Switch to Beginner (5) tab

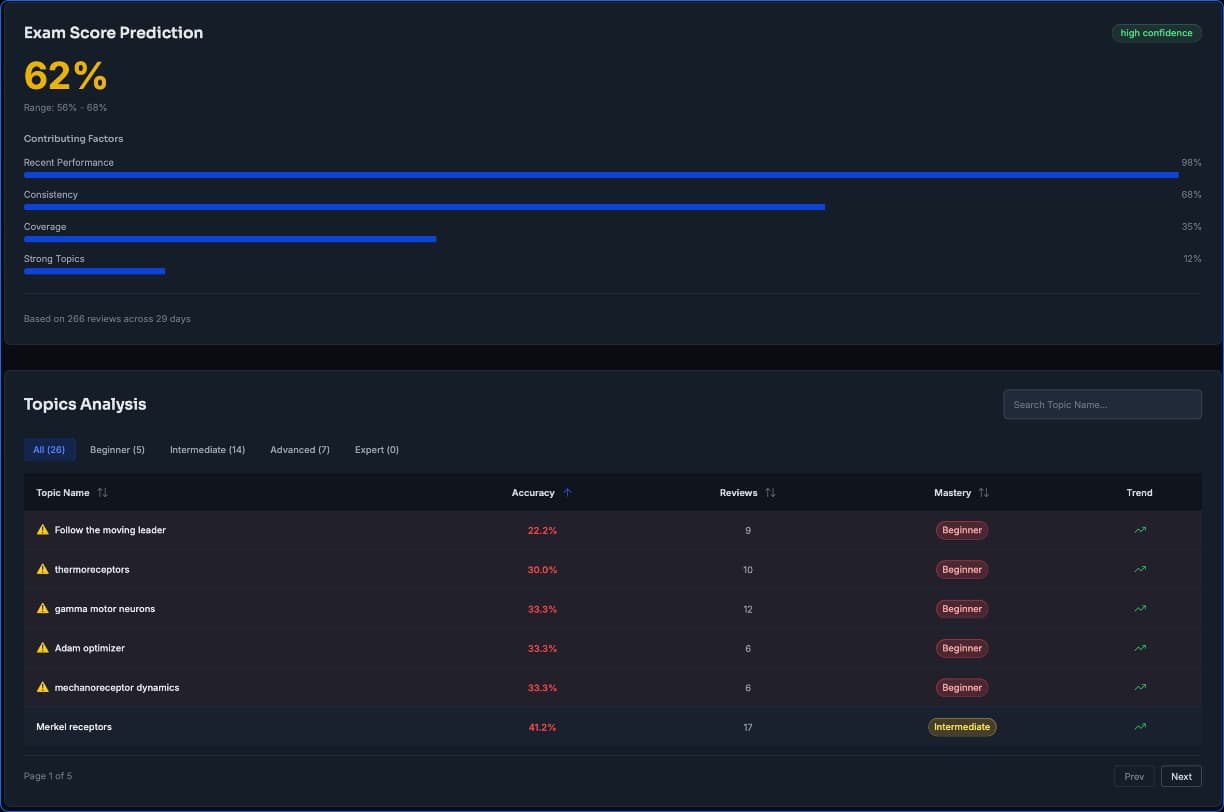(x=117, y=450)
